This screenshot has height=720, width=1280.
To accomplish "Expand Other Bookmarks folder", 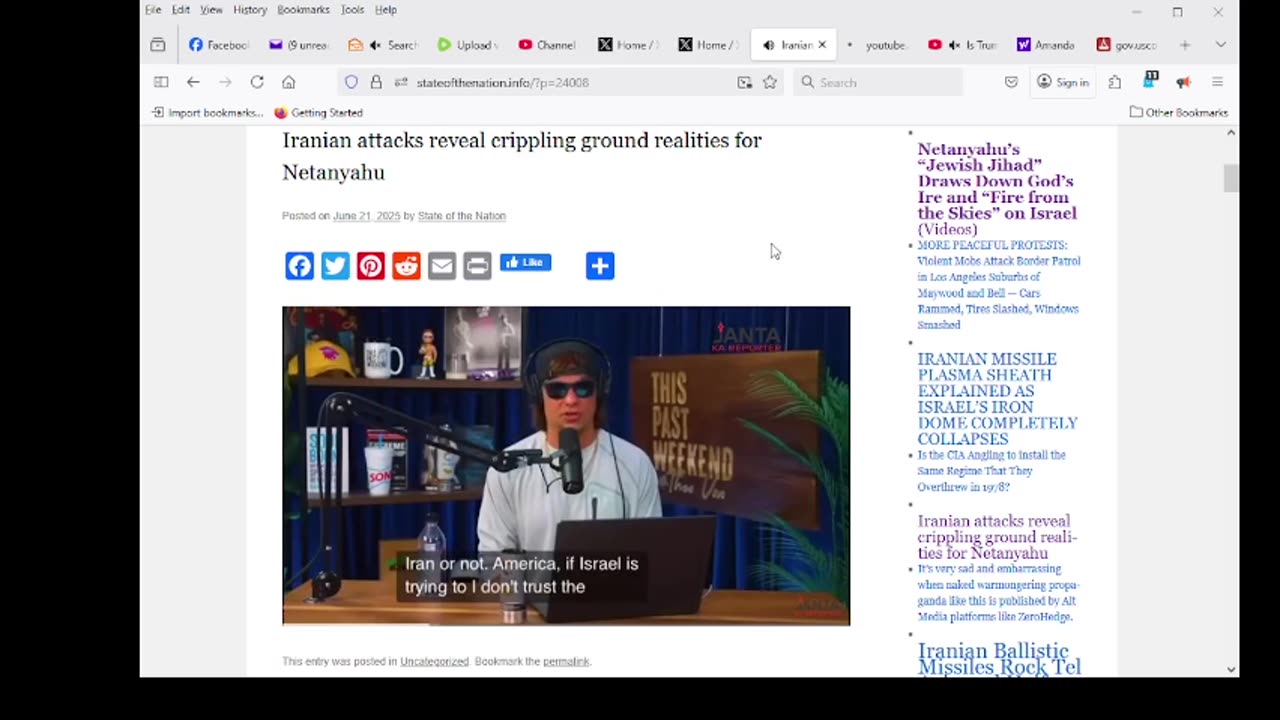I will pos(1179,113).
